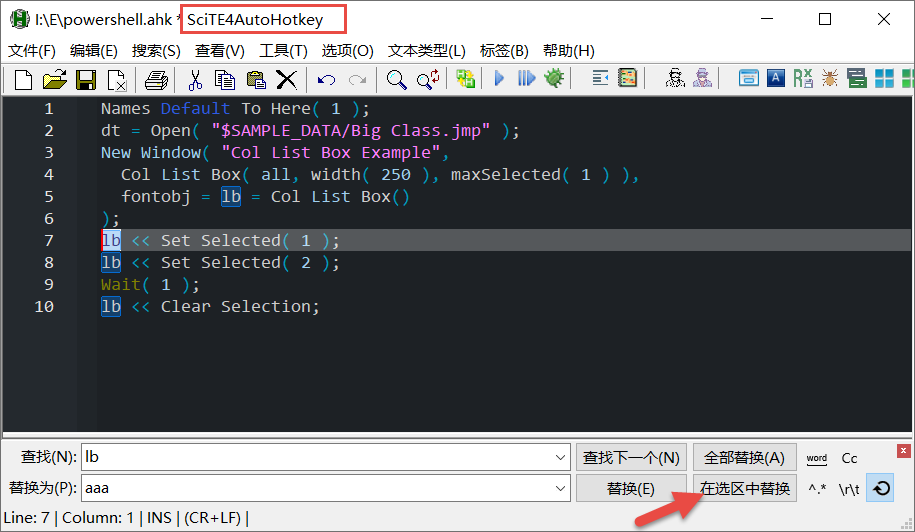
Task: Open the 搜索(S) menu
Action: coord(156,51)
